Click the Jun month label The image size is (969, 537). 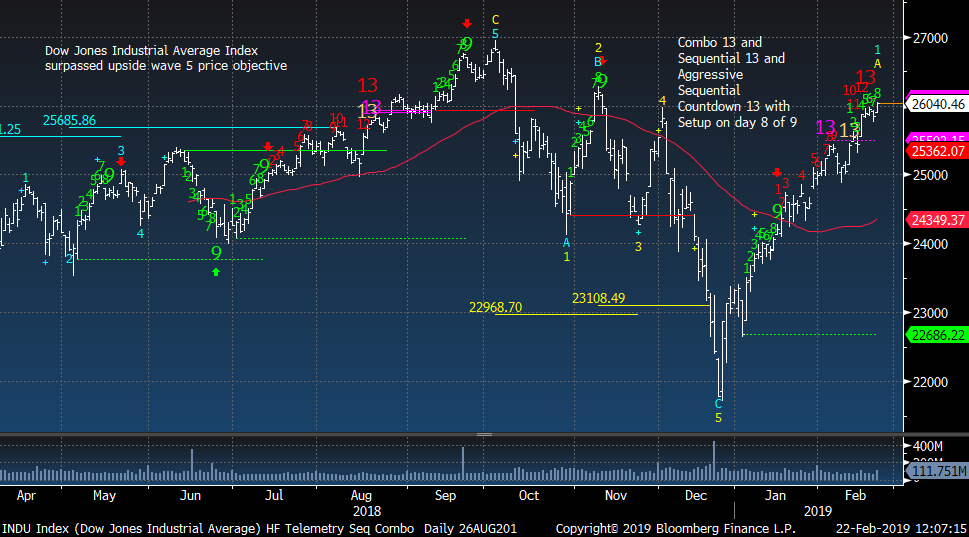coord(190,496)
